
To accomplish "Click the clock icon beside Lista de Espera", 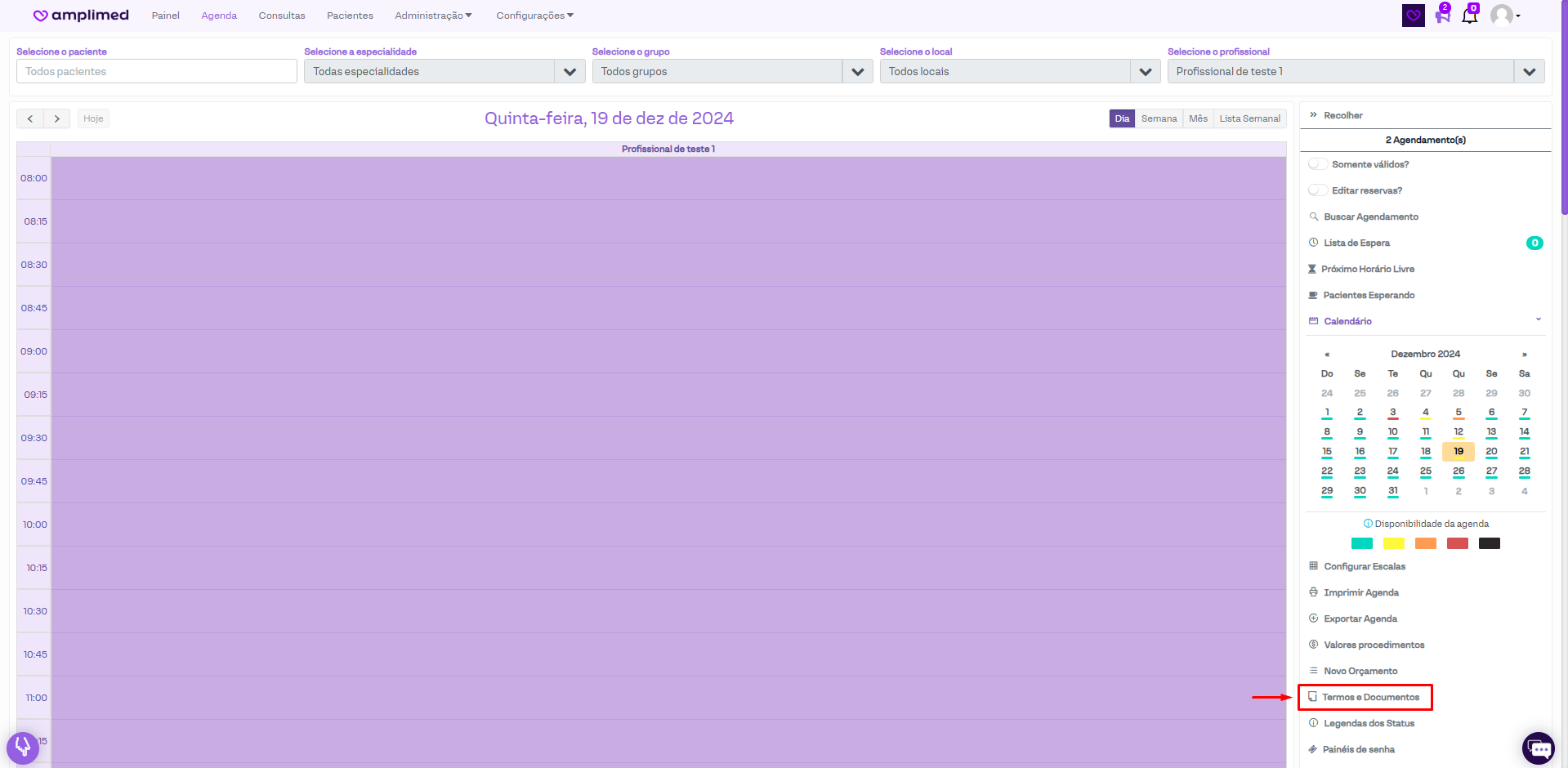I will coord(1313,243).
